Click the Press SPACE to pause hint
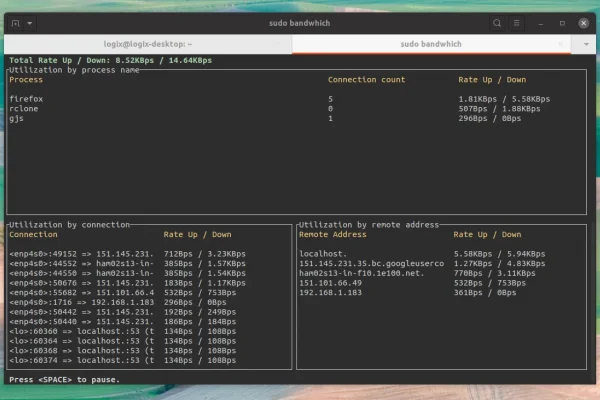Image resolution: width=600 pixels, height=400 pixels. click(64, 380)
